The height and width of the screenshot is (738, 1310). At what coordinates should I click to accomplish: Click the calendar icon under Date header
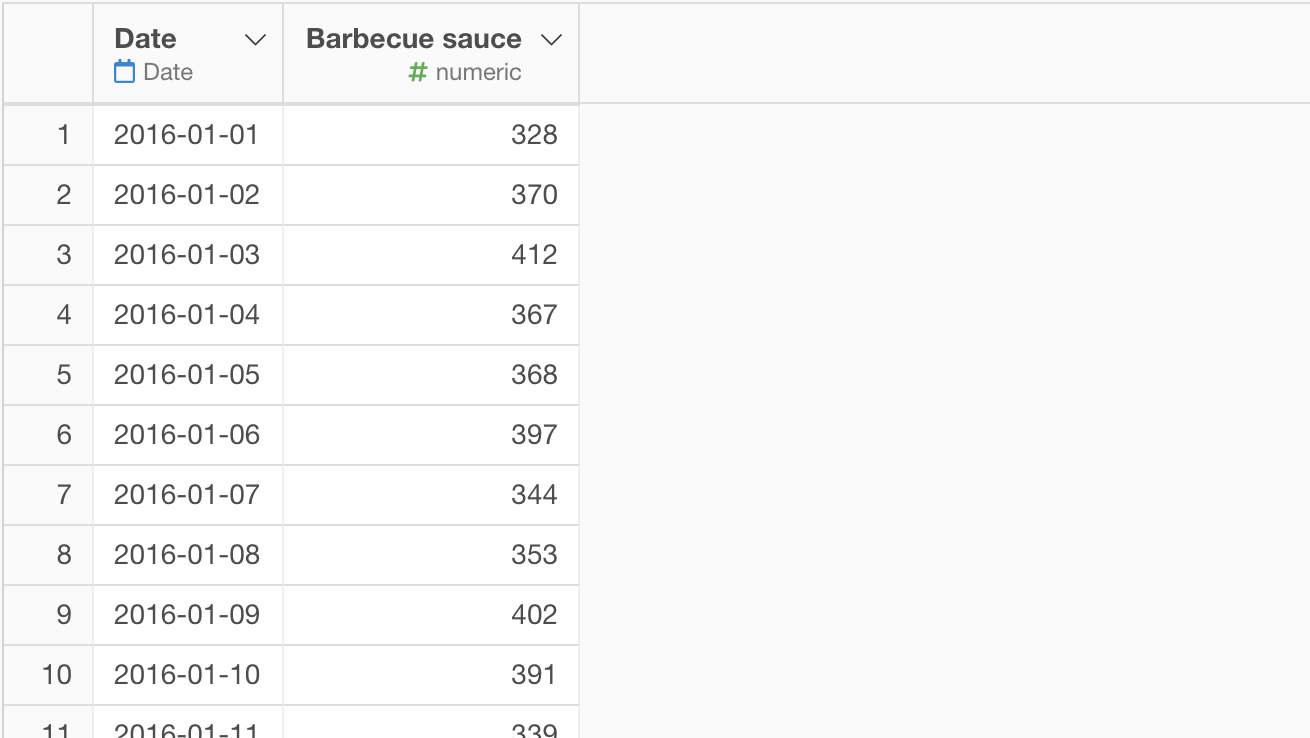point(124,72)
